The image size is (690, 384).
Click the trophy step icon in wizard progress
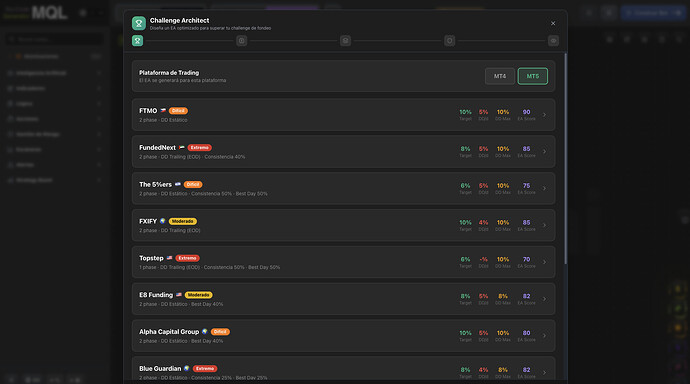pos(137,41)
